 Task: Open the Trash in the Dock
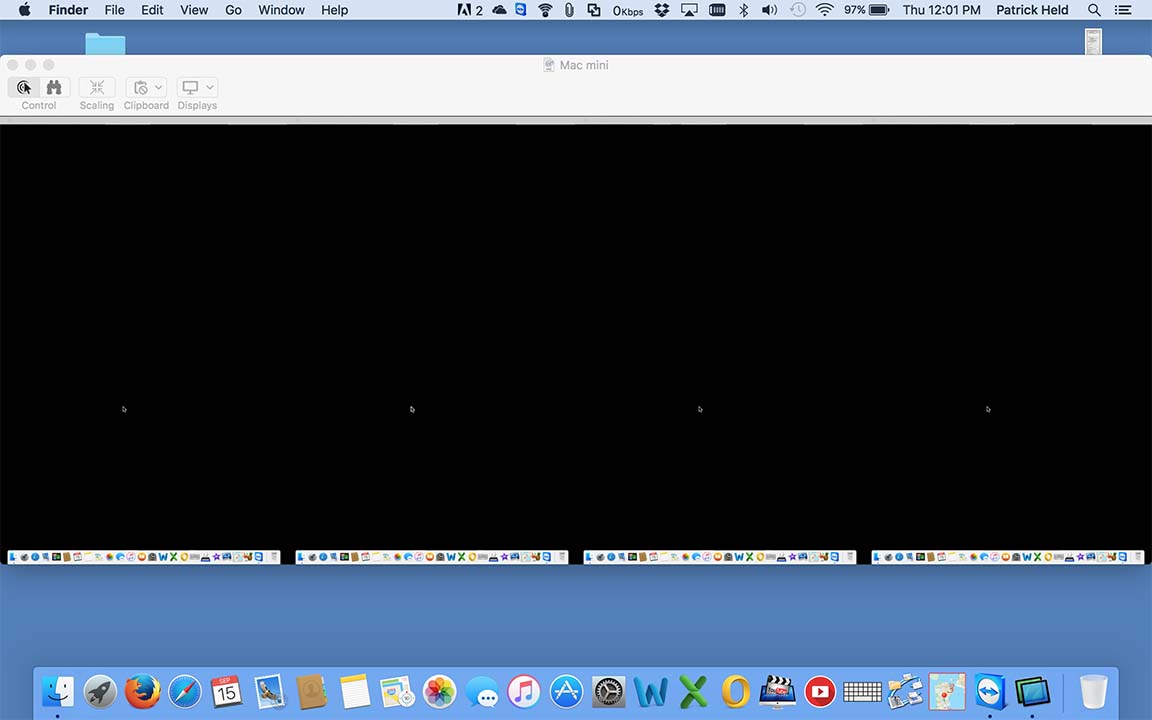point(1093,691)
